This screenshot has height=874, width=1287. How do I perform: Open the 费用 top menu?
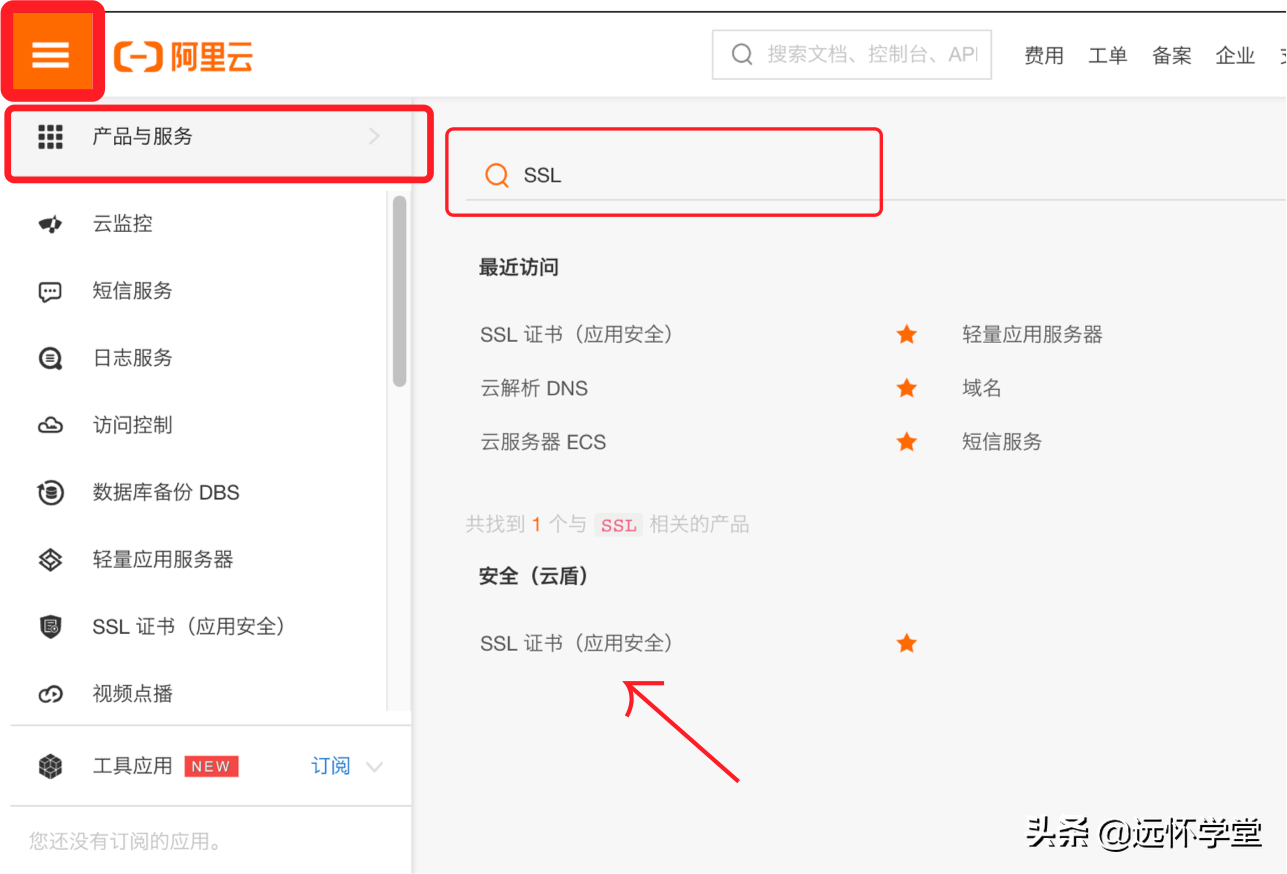[x=1043, y=56]
